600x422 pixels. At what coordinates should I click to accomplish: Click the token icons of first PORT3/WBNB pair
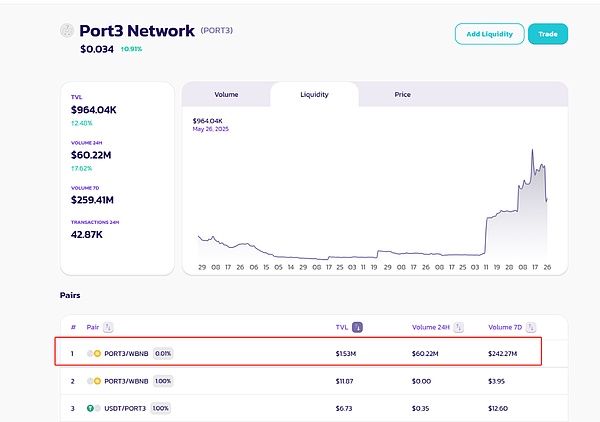(94, 353)
